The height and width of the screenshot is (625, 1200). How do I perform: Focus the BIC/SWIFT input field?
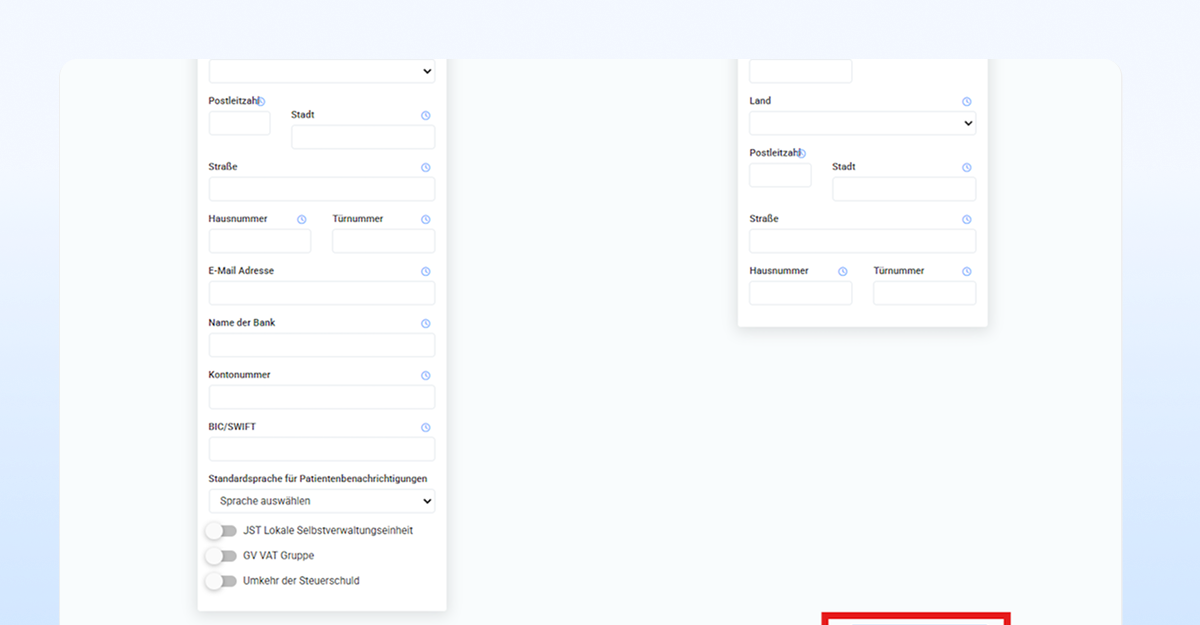(322, 449)
